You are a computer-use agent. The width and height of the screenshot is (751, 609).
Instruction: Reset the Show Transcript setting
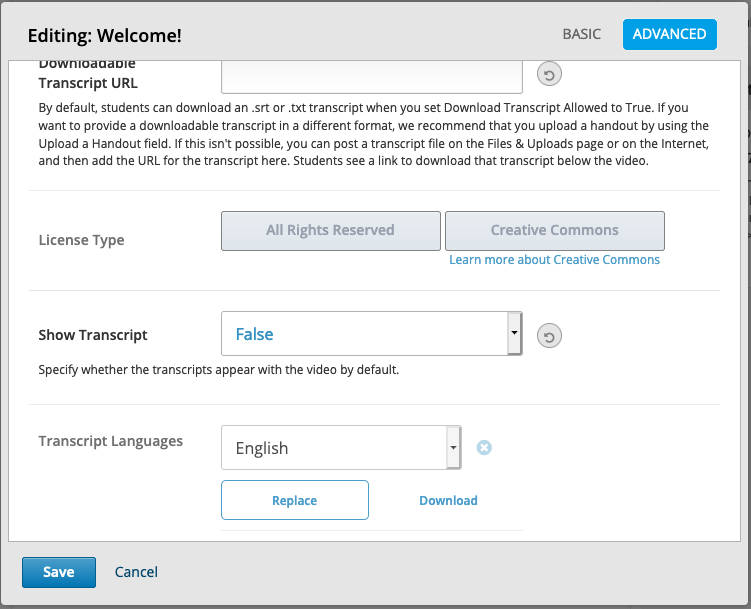coord(549,336)
